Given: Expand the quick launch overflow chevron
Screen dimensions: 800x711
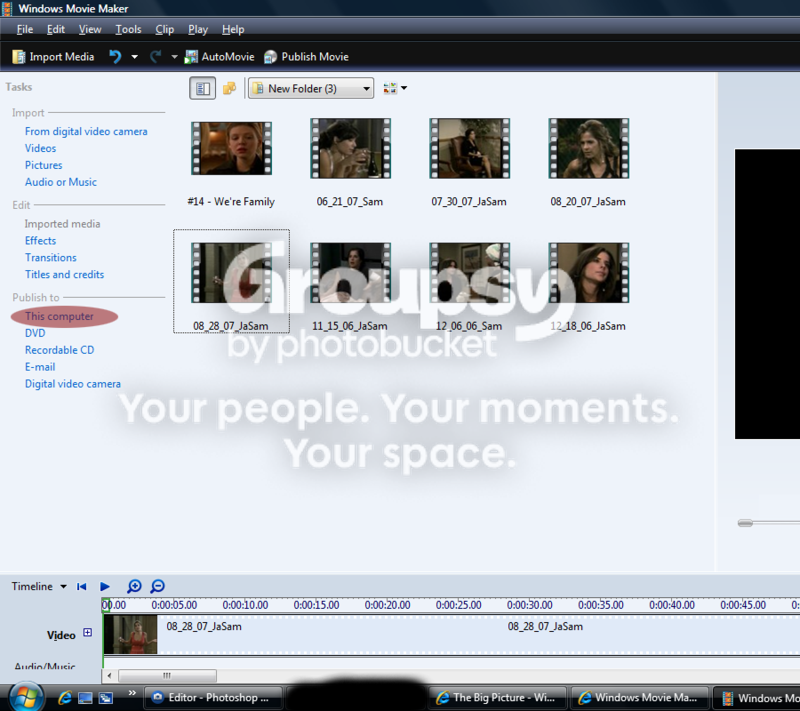Looking at the screenshot, I should point(132,693).
